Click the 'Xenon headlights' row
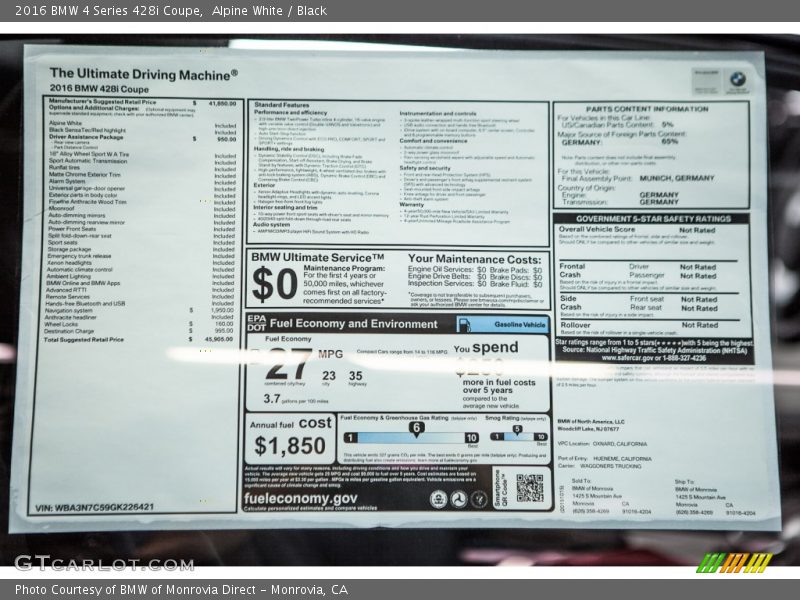This screenshot has height=600, width=800. tap(140, 263)
